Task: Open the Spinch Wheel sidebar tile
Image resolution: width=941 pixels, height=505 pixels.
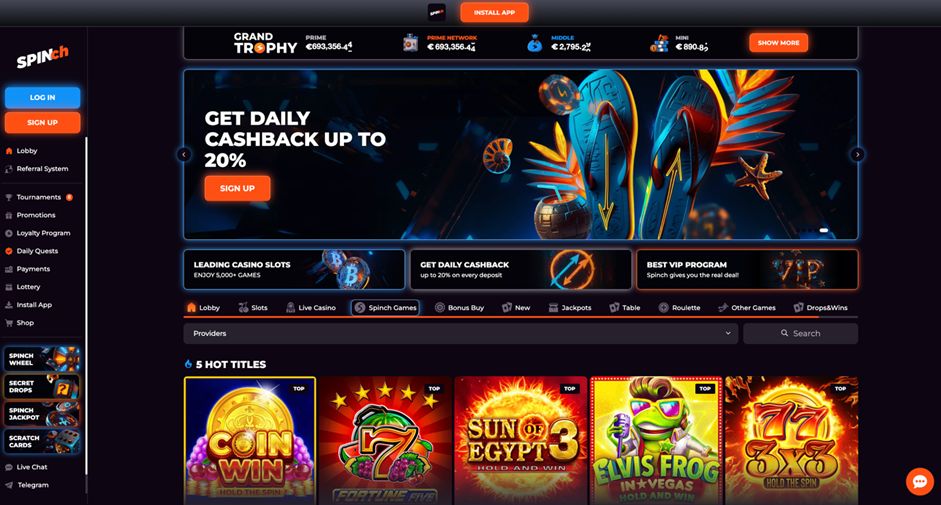Action: tap(42, 359)
